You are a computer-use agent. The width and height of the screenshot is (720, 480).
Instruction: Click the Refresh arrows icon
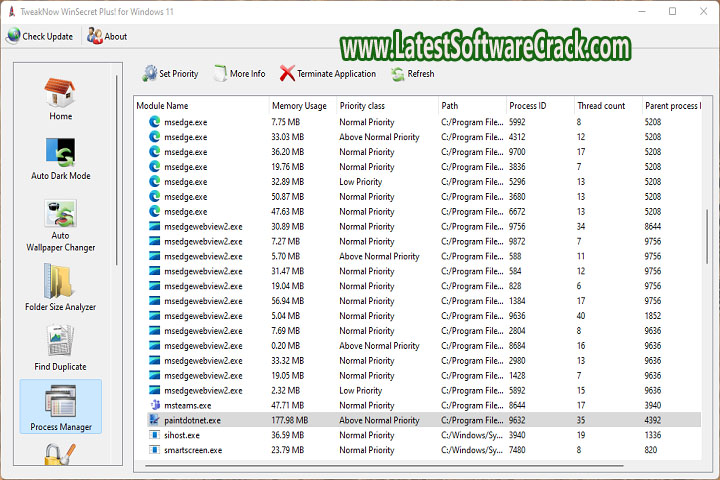[398, 74]
